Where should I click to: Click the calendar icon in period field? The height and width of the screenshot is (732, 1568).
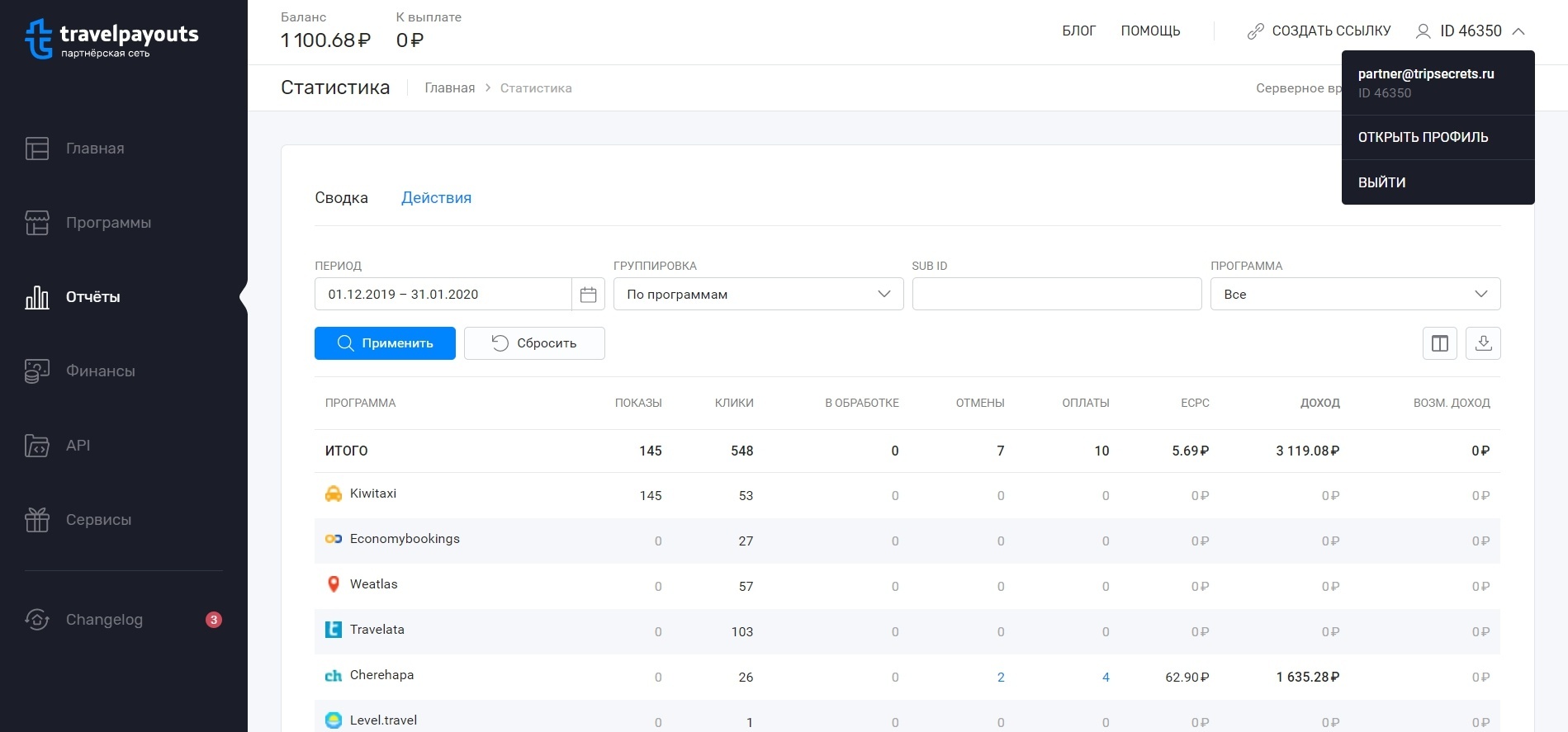[x=588, y=295]
